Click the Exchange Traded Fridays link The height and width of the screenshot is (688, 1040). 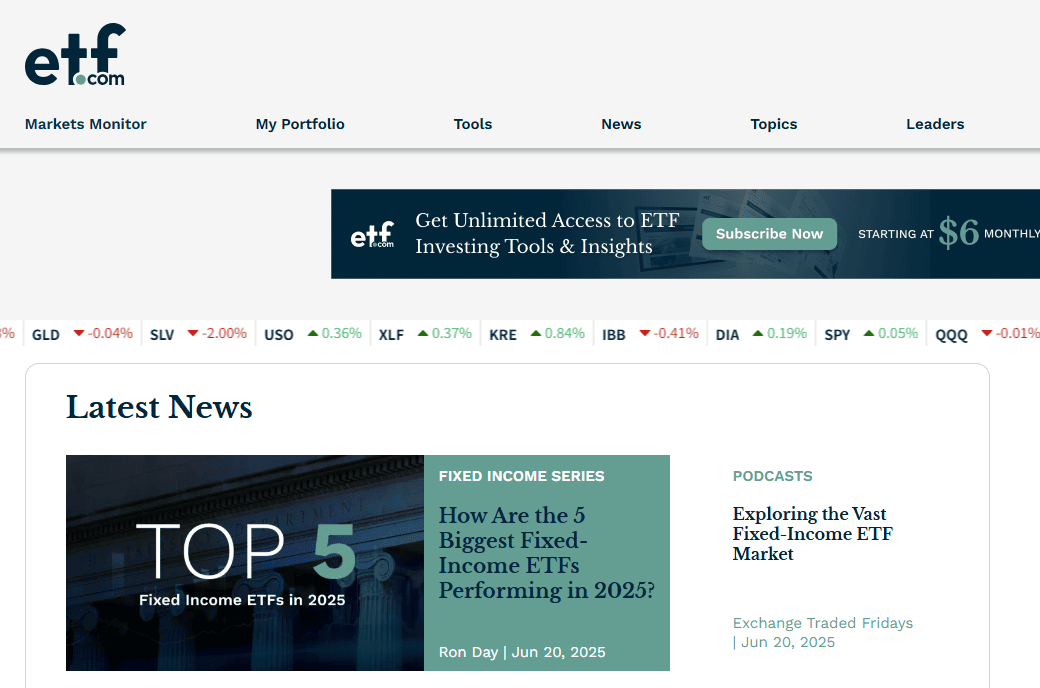click(822, 623)
